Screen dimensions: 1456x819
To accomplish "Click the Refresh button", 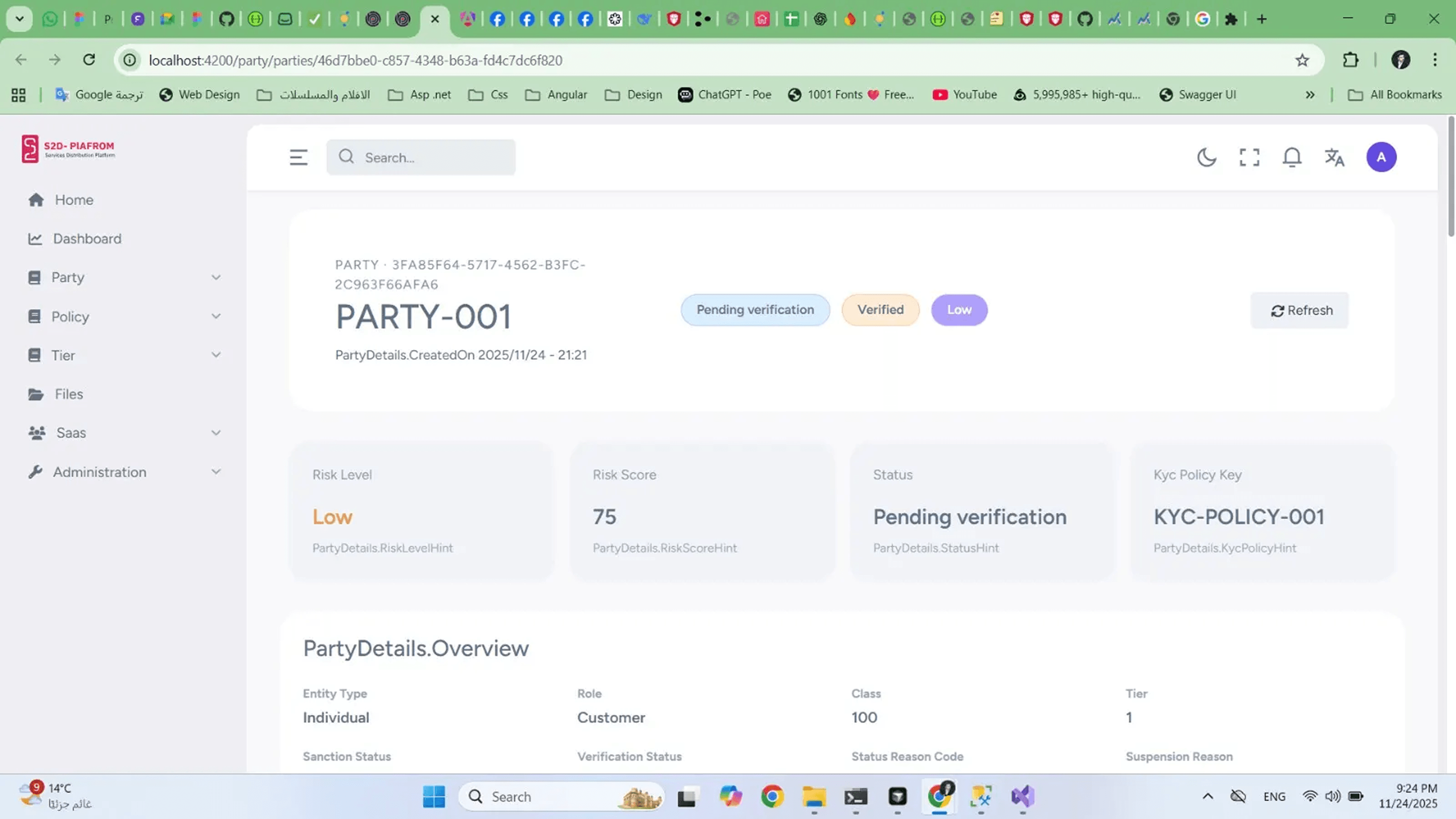I will [1299, 310].
